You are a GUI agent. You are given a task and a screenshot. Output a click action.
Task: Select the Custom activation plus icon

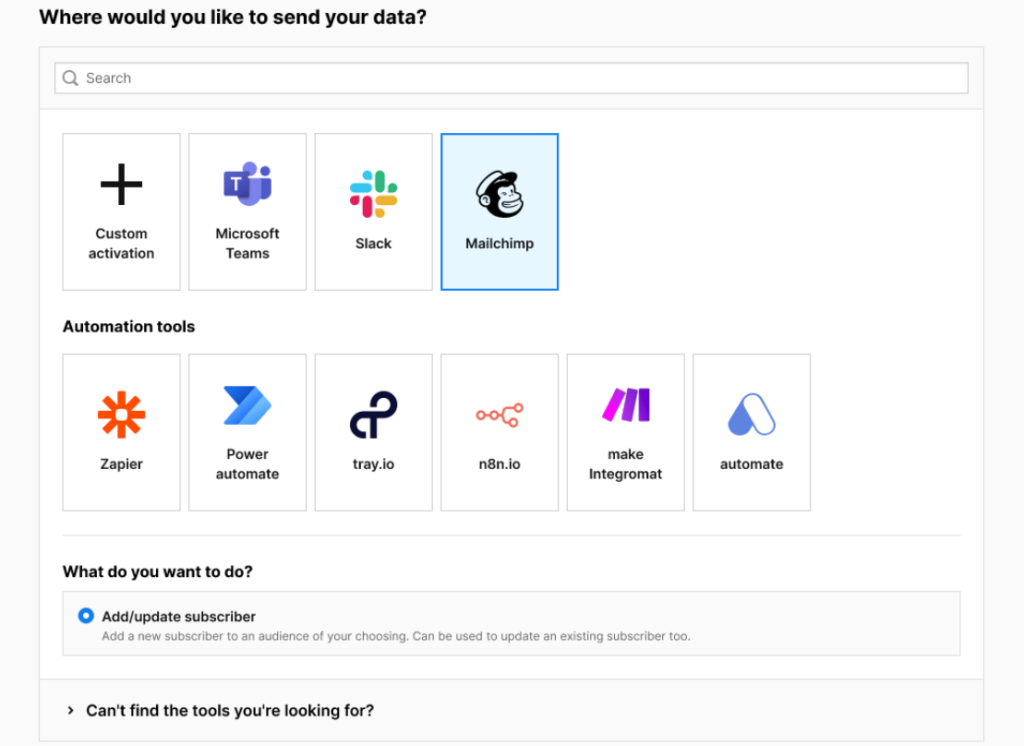pos(121,183)
